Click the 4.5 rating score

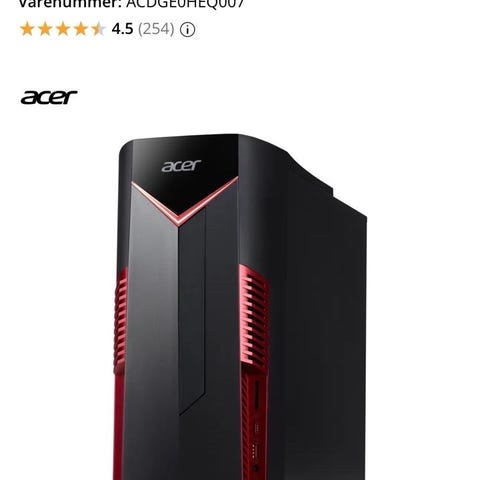122,29
